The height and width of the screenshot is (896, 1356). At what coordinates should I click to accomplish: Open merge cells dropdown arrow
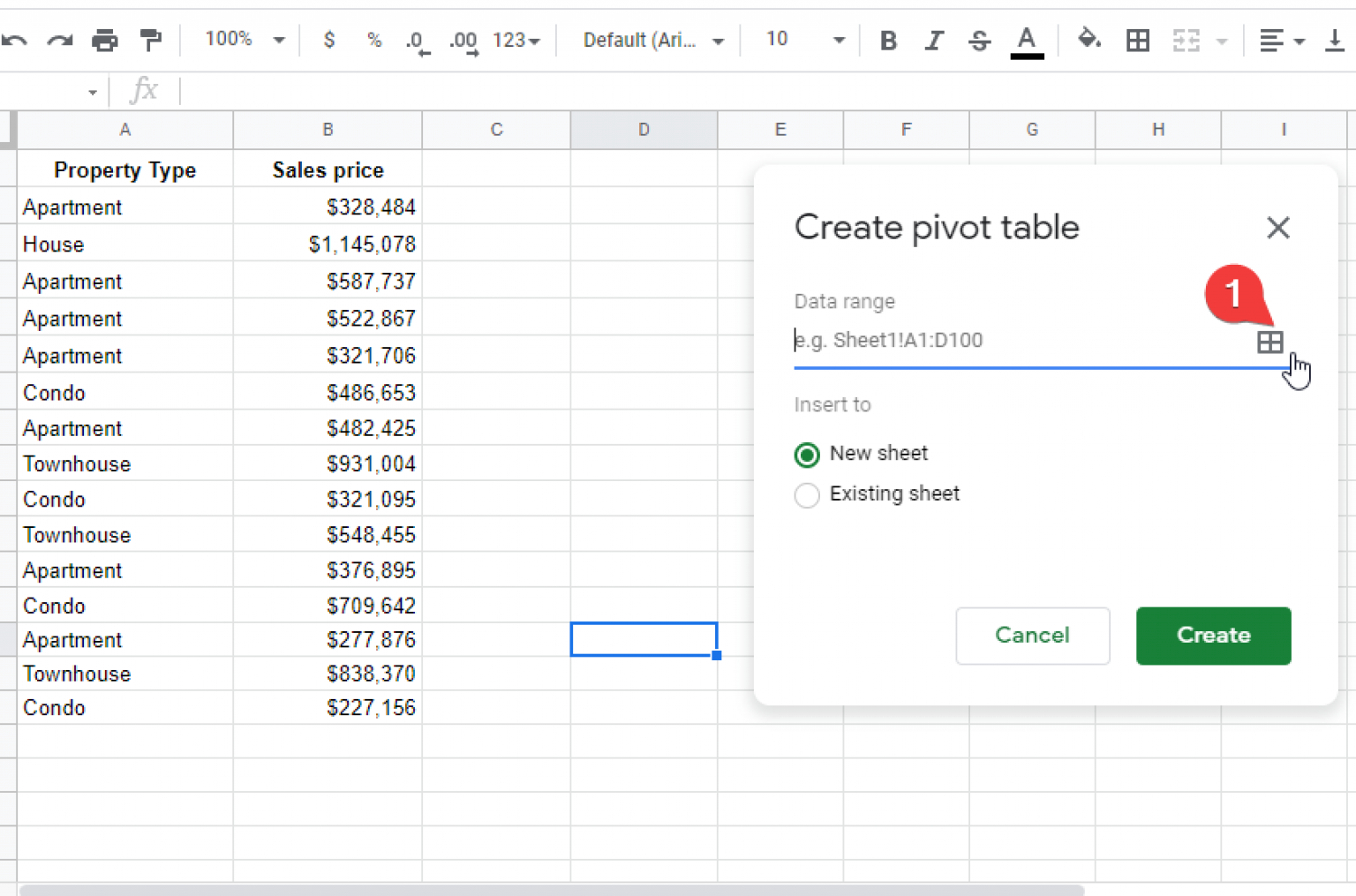[x=1222, y=41]
